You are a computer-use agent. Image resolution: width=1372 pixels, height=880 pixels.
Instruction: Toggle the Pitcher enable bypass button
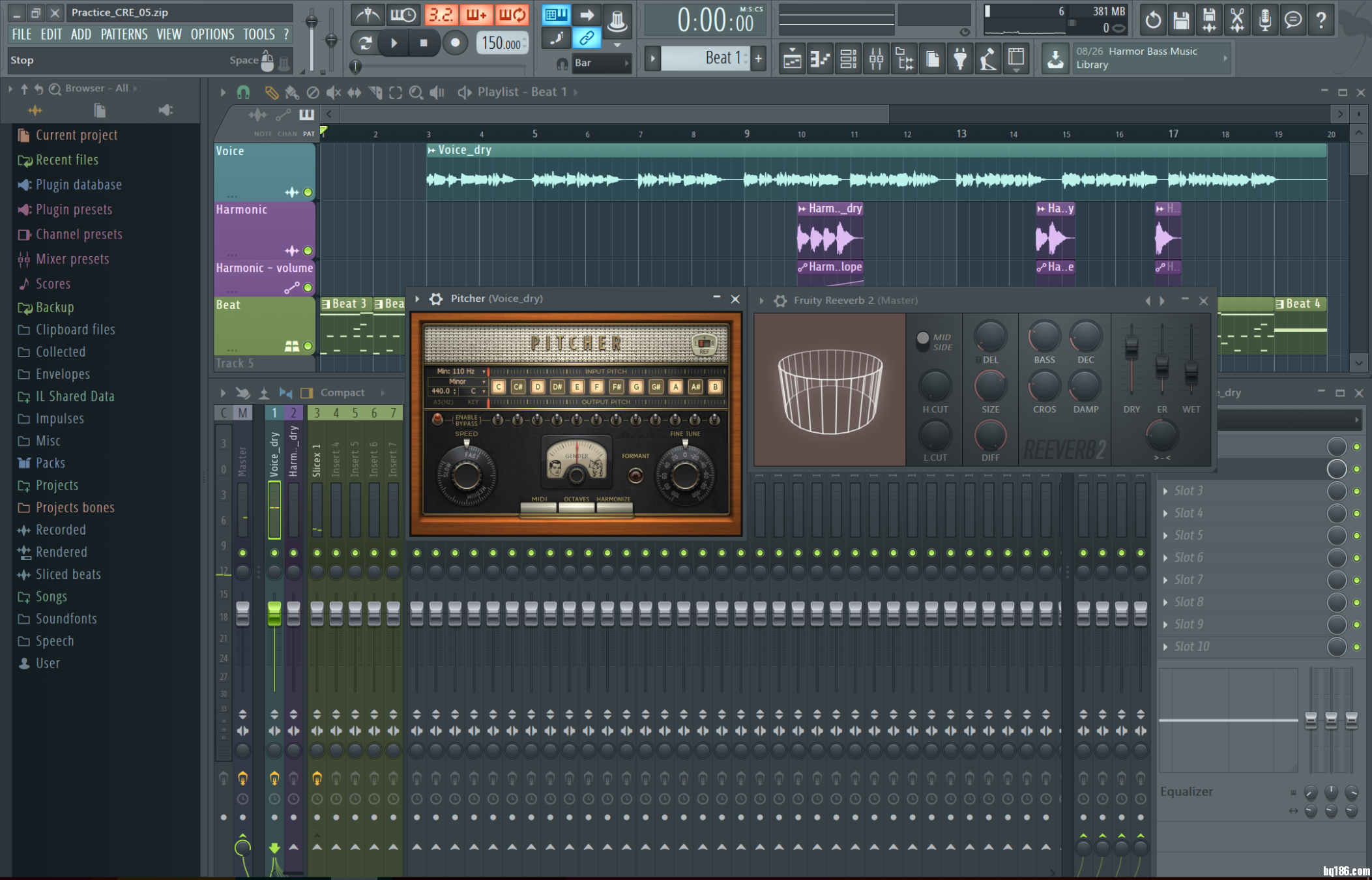[437, 420]
